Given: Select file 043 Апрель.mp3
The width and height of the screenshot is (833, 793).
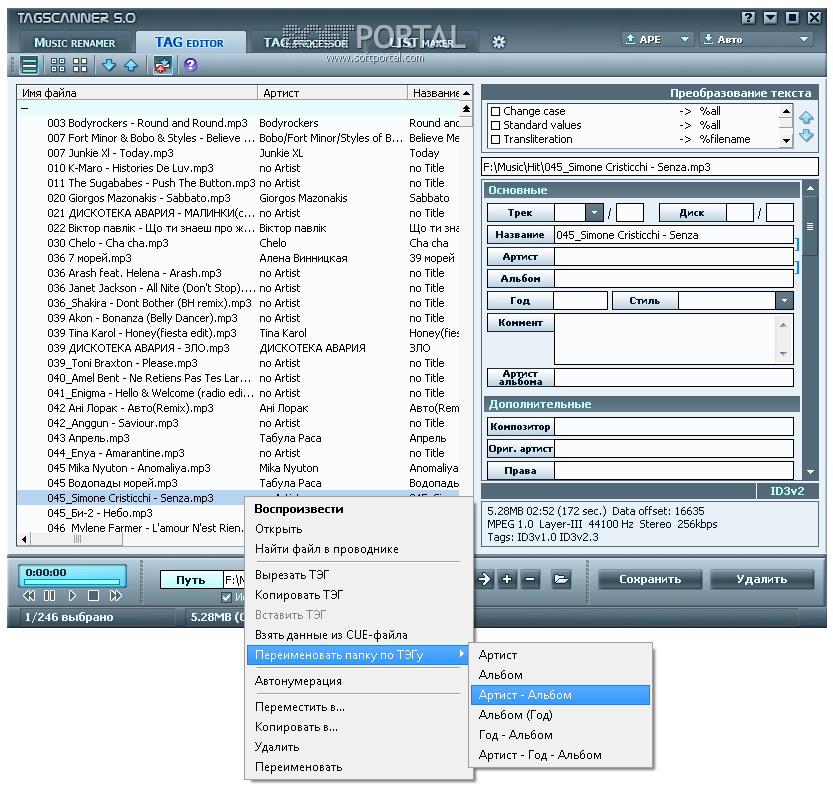Looking at the screenshot, I should tap(88, 438).
